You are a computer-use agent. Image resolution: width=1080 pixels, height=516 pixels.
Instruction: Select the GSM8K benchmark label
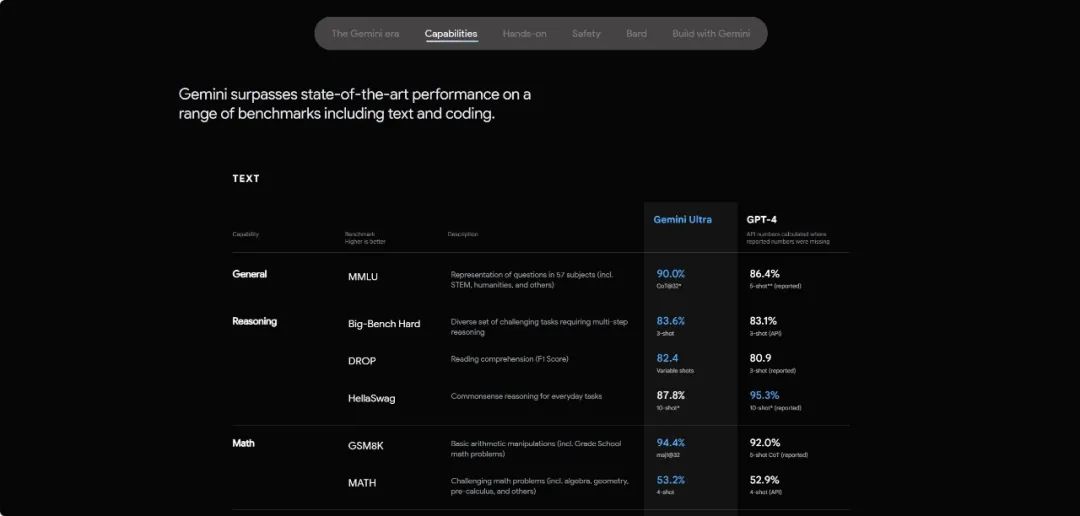[365, 446]
